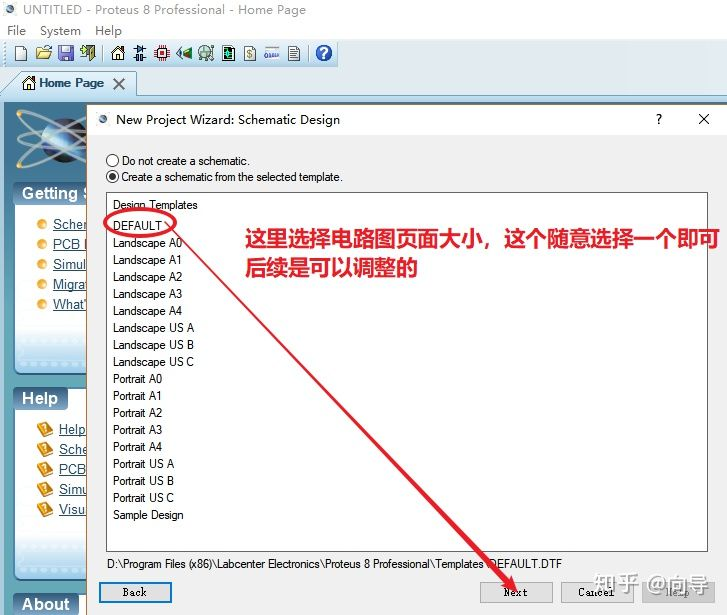
Task: Open the Gerber Viewer toolbar icon
Action: tap(206, 53)
